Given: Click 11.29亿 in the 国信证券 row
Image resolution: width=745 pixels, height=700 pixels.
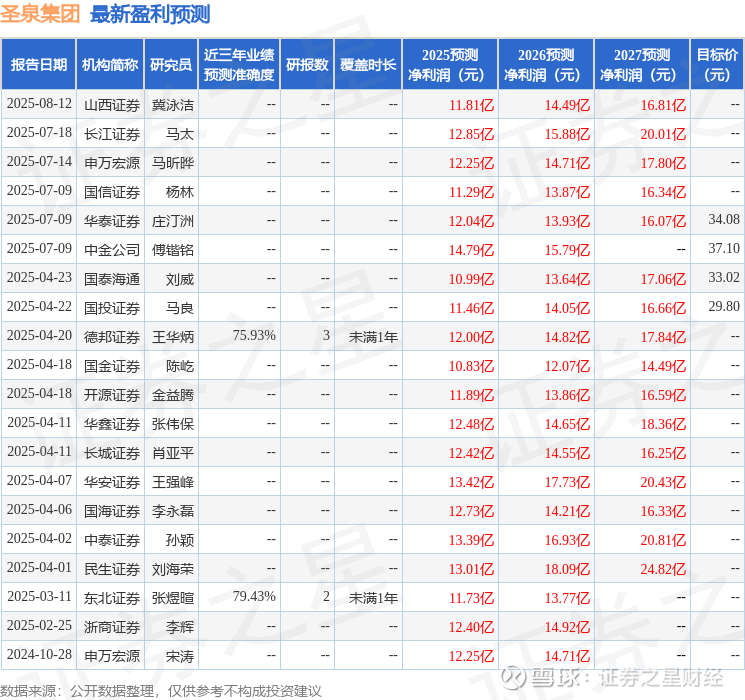Looking at the screenshot, I should (471, 192).
